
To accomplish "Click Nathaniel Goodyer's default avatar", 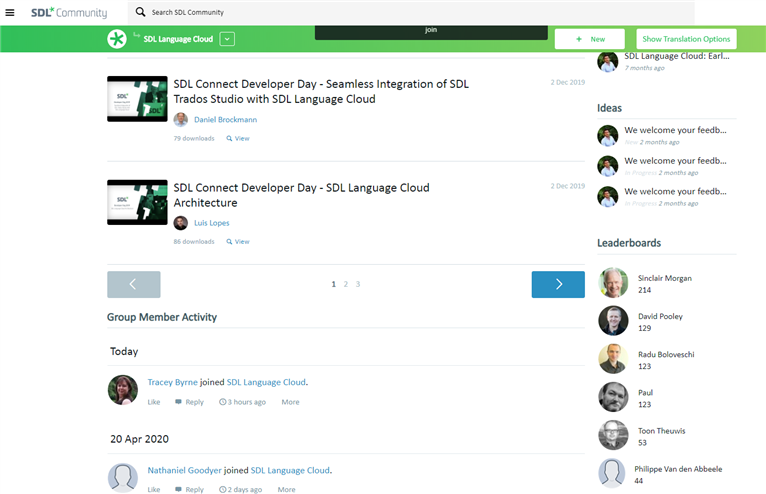I will point(123,478).
